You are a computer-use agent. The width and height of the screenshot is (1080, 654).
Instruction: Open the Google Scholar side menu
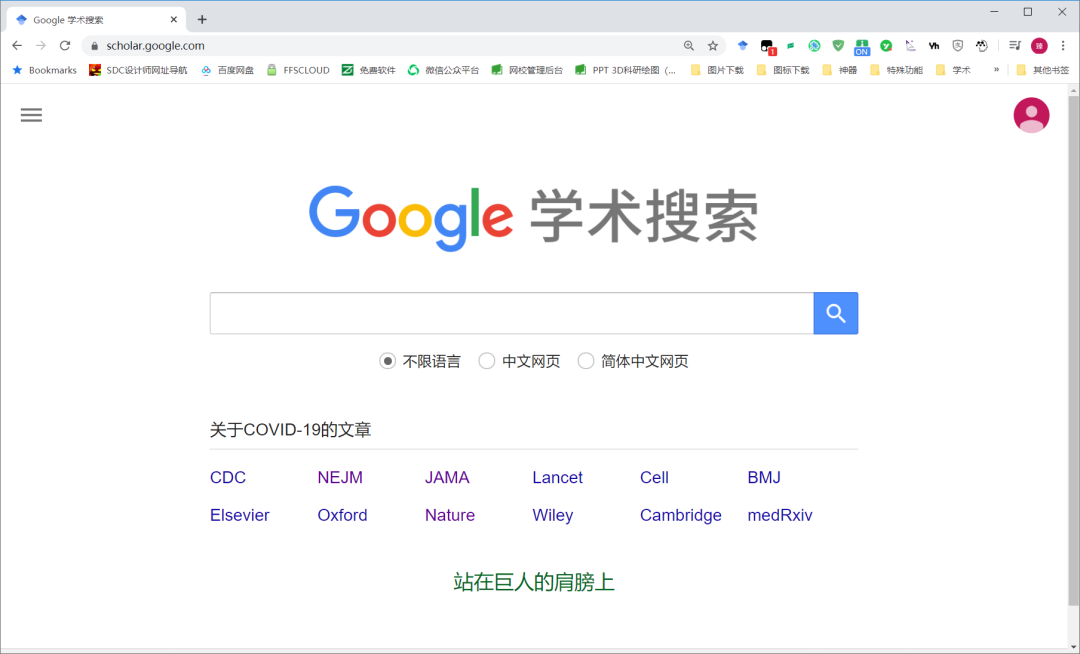coord(31,115)
